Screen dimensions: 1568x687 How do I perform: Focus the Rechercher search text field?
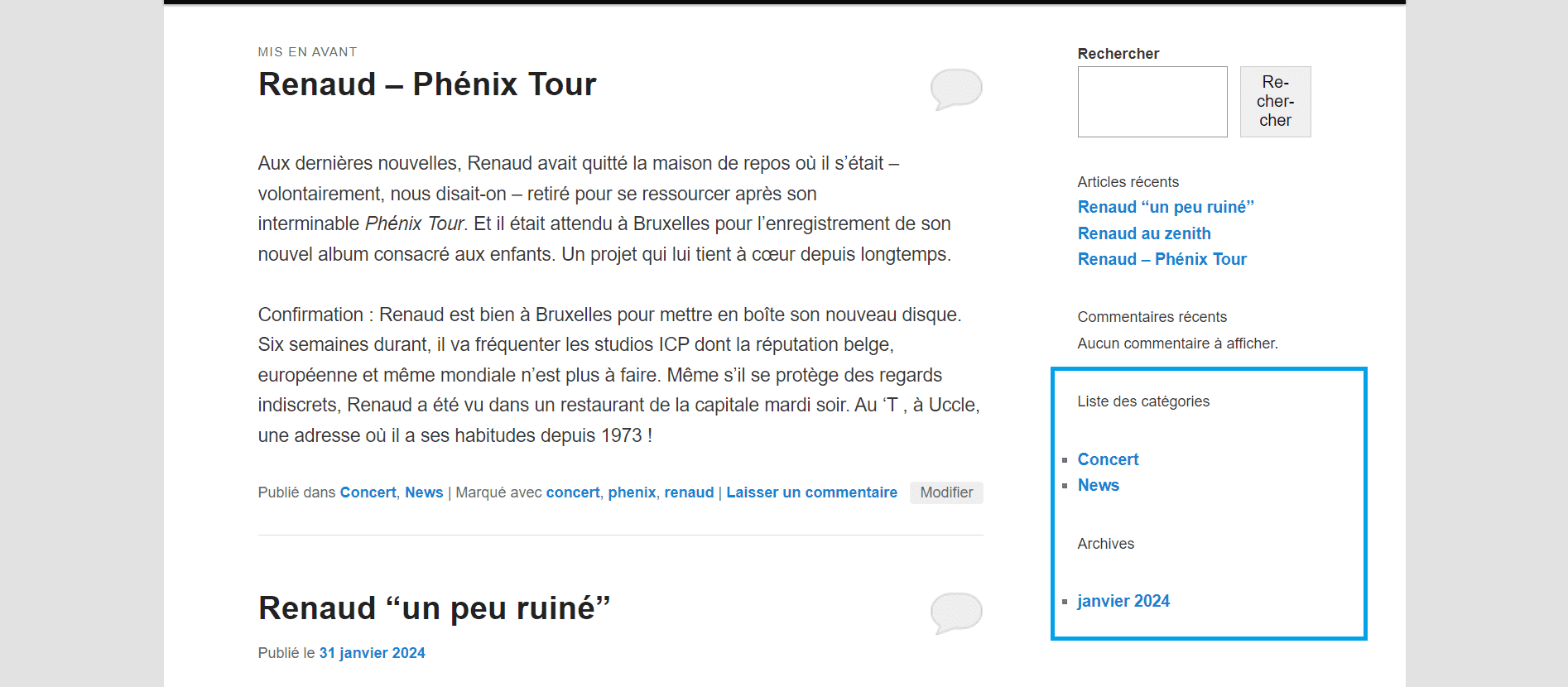[x=1152, y=102]
